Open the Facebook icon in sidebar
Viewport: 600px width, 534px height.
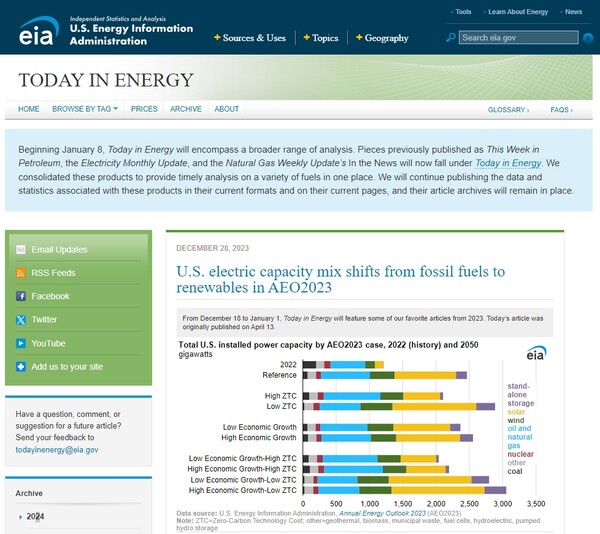coord(20,296)
